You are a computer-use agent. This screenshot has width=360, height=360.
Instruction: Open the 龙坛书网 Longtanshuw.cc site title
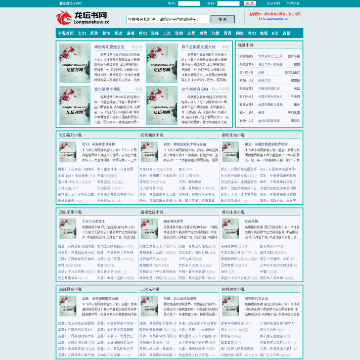pos(91,18)
